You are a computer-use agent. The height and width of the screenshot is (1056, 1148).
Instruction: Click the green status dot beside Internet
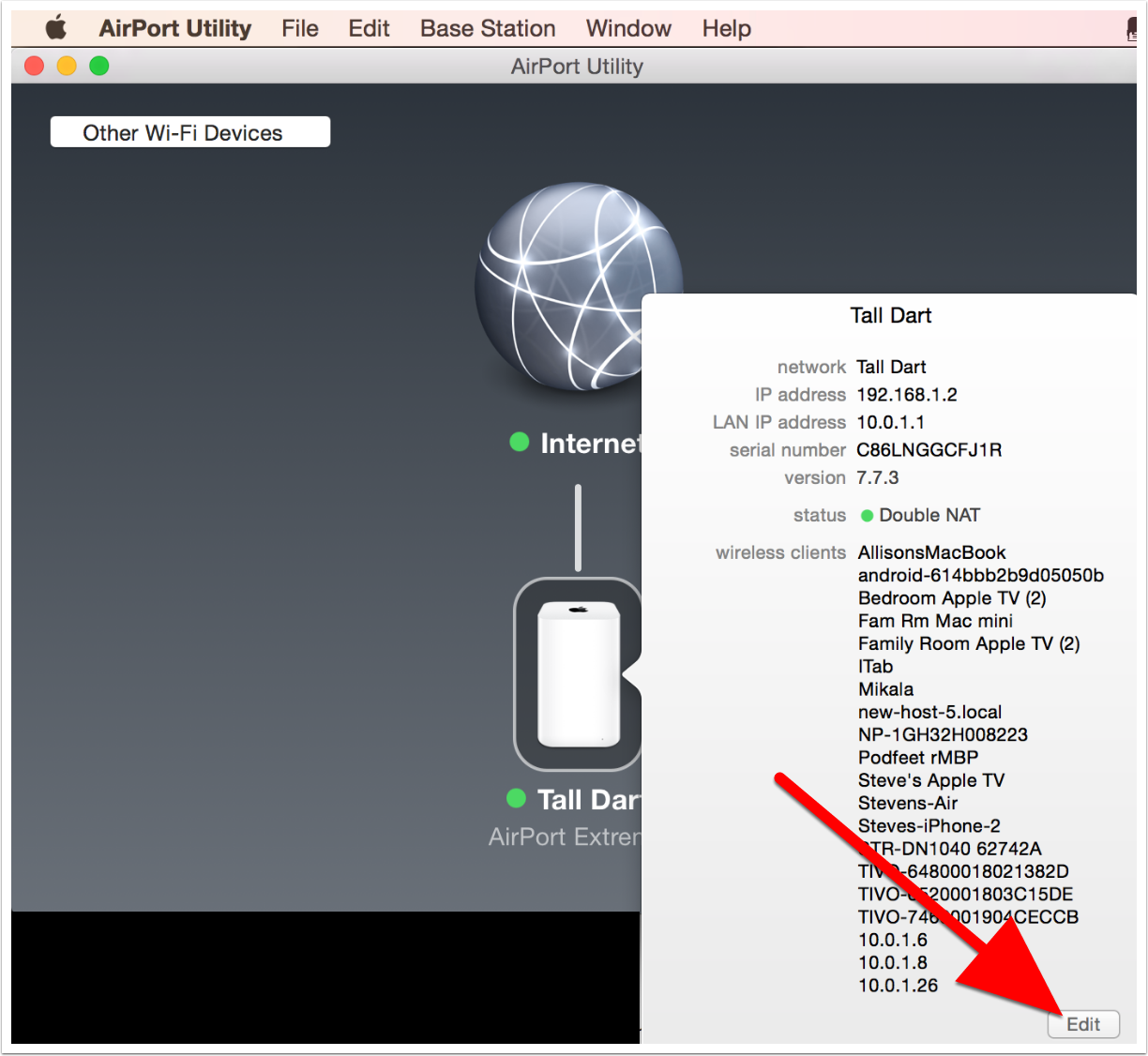tap(519, 442)
